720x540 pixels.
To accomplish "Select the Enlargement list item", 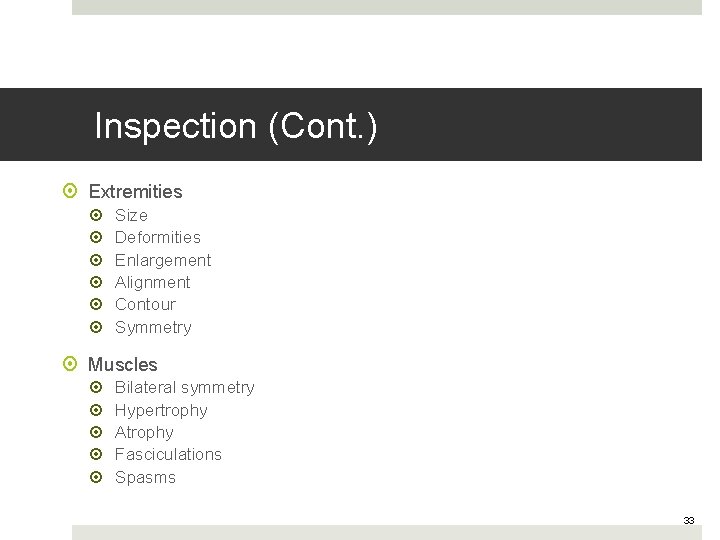I will (163, 260).
